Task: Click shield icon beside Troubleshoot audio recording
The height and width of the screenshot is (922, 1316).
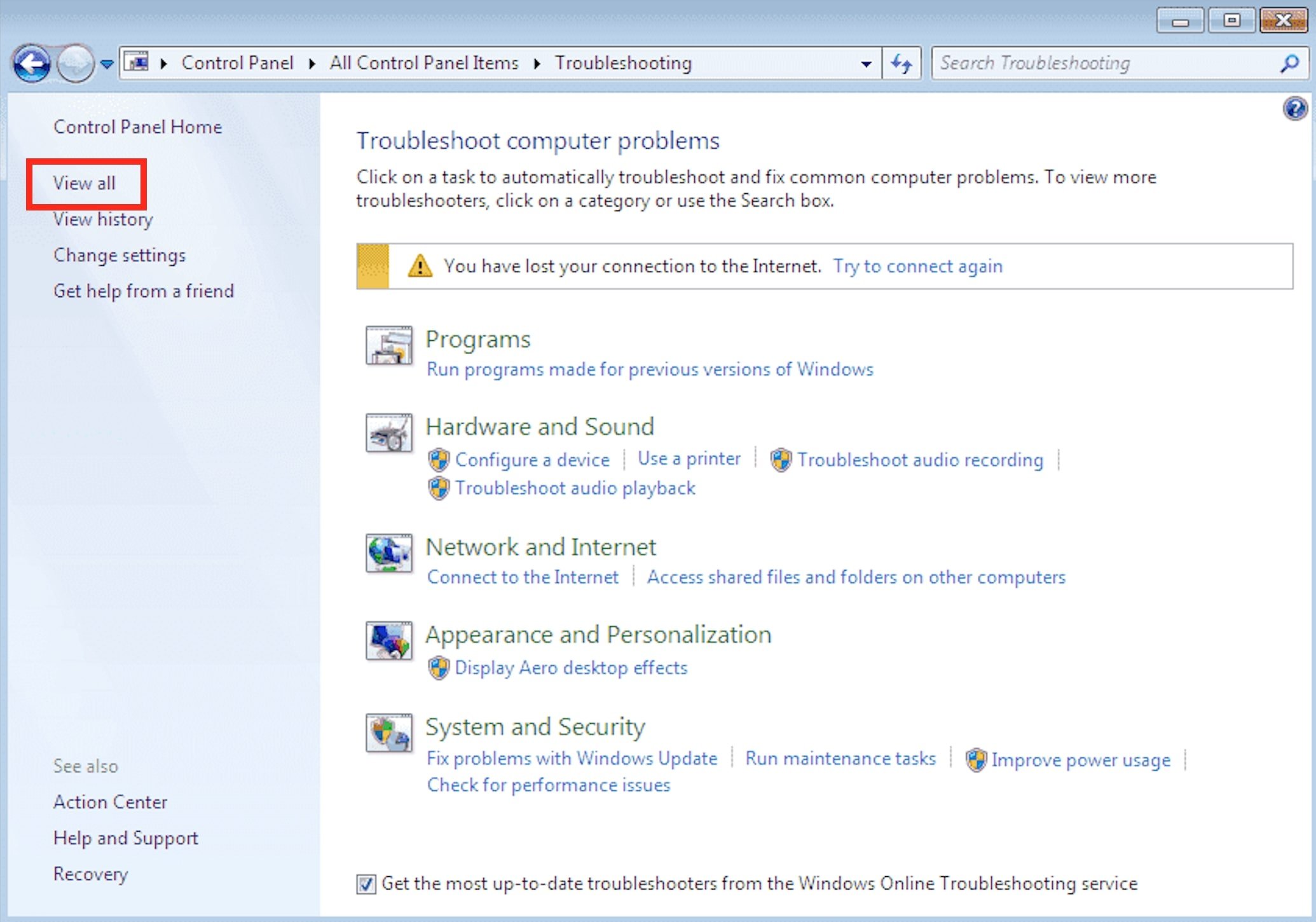Action: click(781, 460)
